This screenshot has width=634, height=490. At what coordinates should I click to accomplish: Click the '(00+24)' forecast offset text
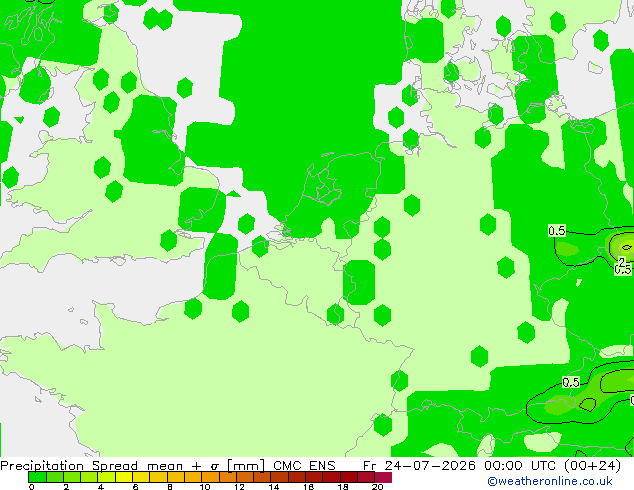(594, 466)
